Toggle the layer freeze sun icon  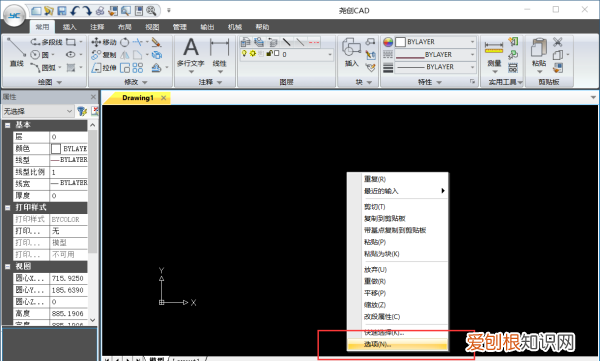tap(253, 54)
